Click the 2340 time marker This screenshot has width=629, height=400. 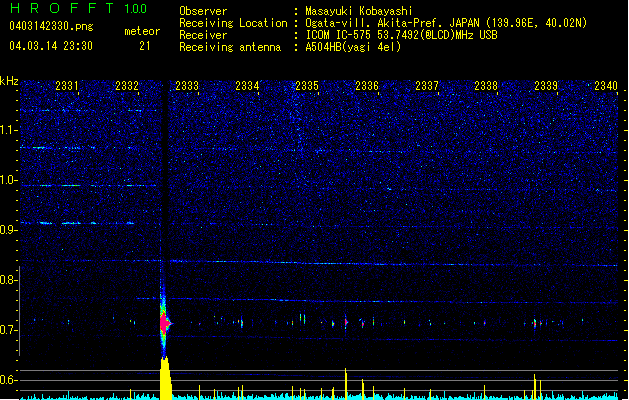click(x=606, y=86)
